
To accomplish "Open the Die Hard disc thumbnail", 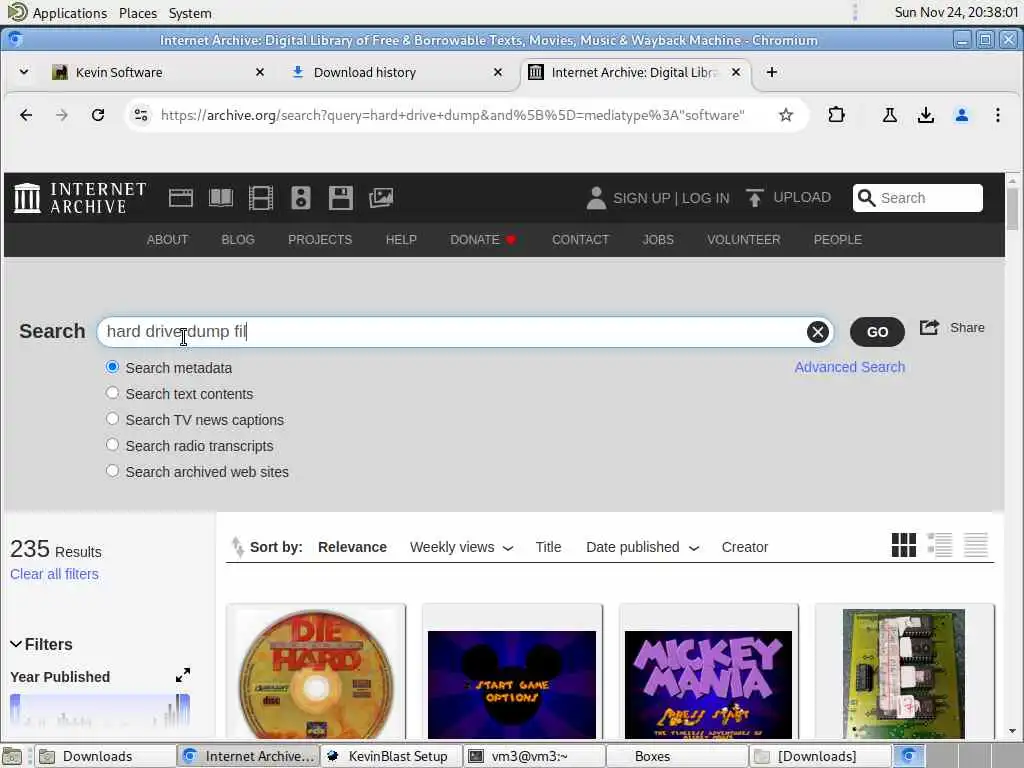I will [316, 673].
